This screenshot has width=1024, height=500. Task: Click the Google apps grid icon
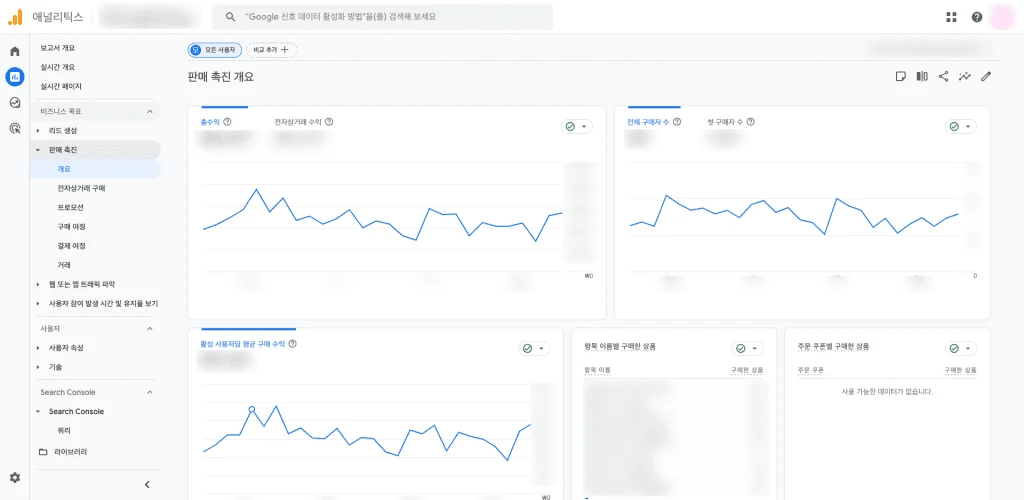[951, 17]
